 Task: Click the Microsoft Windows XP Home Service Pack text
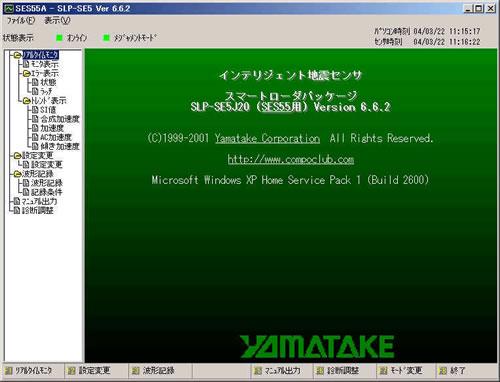click(290, 180)
